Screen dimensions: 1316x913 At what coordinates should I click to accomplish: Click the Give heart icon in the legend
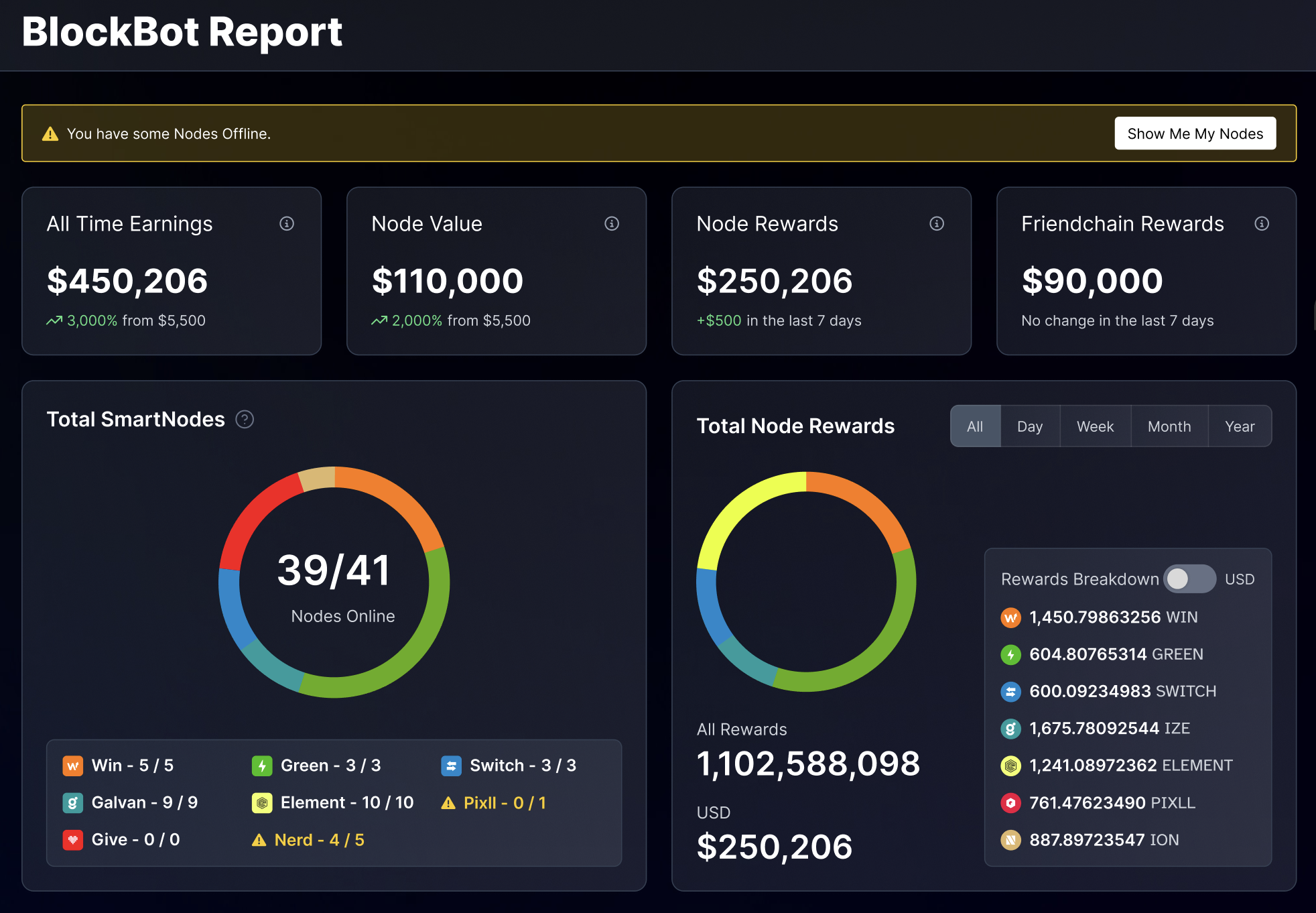click(72, 839)
